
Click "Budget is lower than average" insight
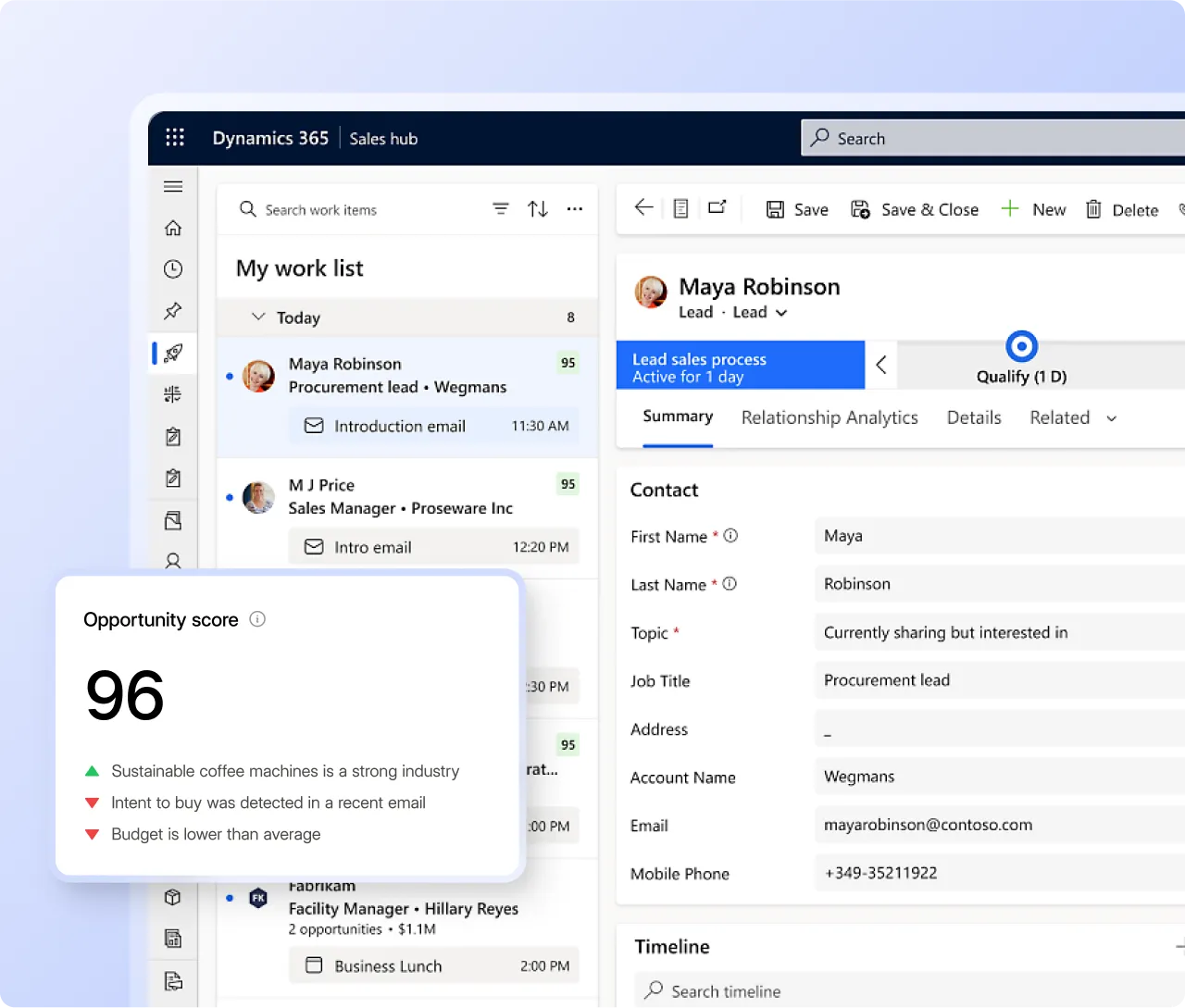coord(216,834)
